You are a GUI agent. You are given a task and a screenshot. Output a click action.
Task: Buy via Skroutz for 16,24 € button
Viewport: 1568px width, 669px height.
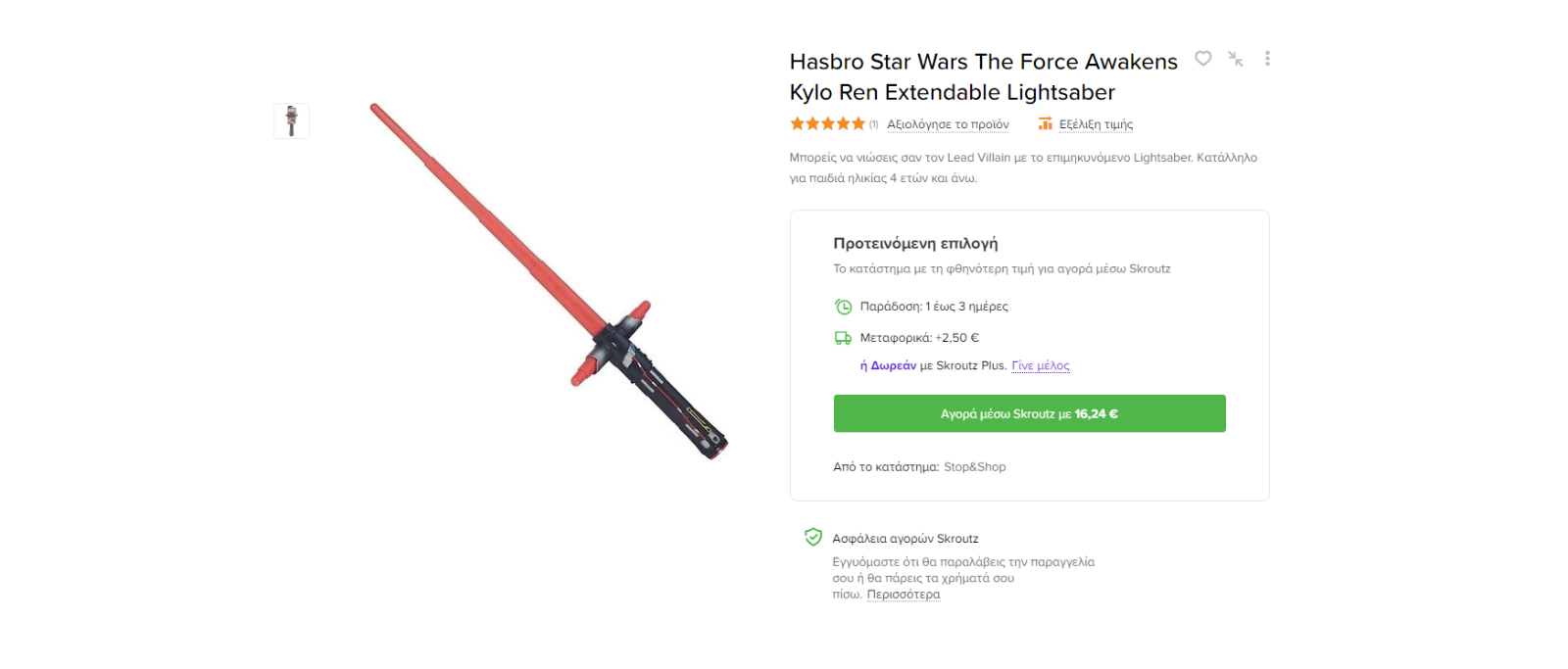click(1029, 413)
